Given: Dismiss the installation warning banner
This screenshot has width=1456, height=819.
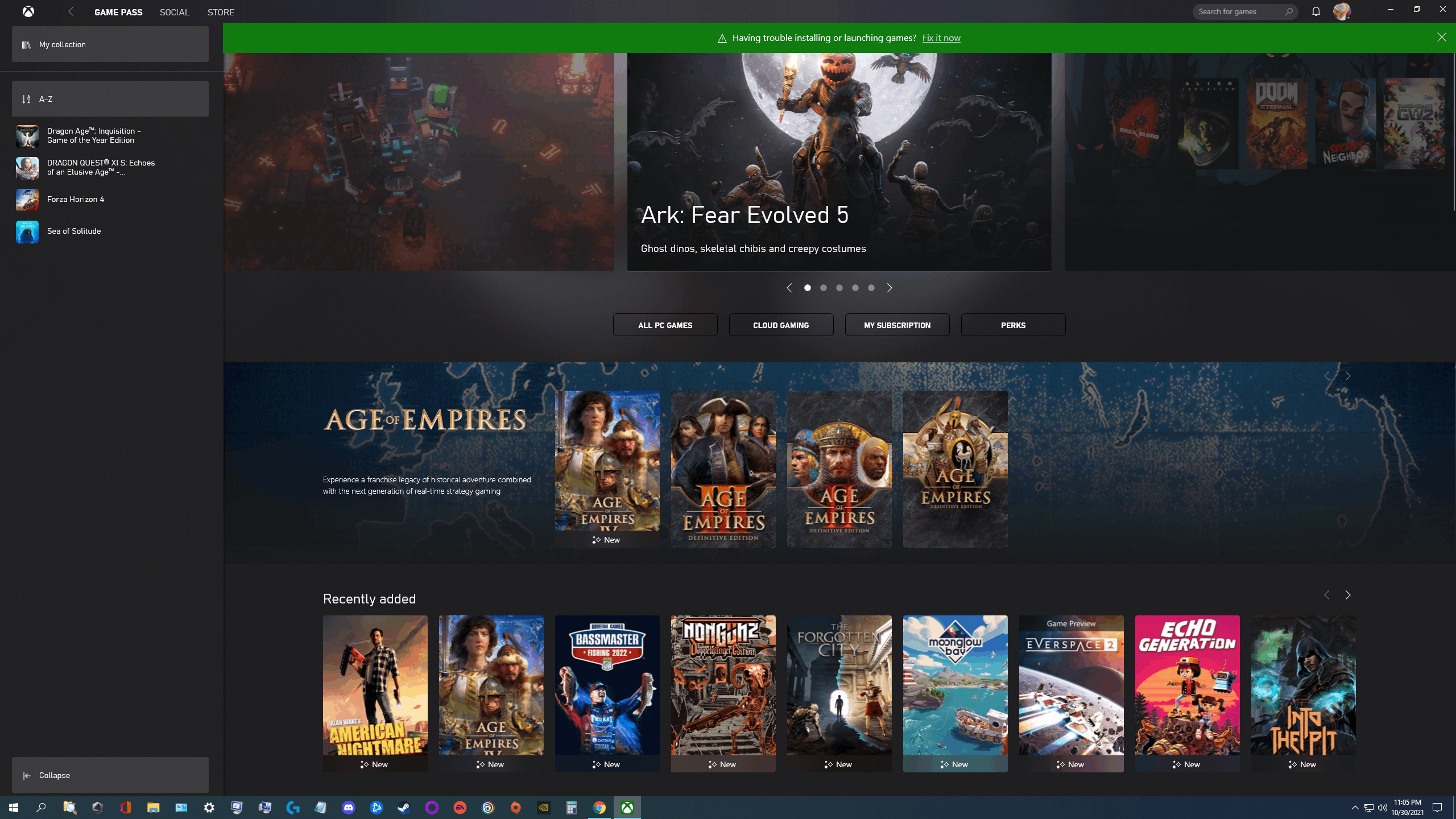Looking at the screenshot, I should click(1442, 37).
